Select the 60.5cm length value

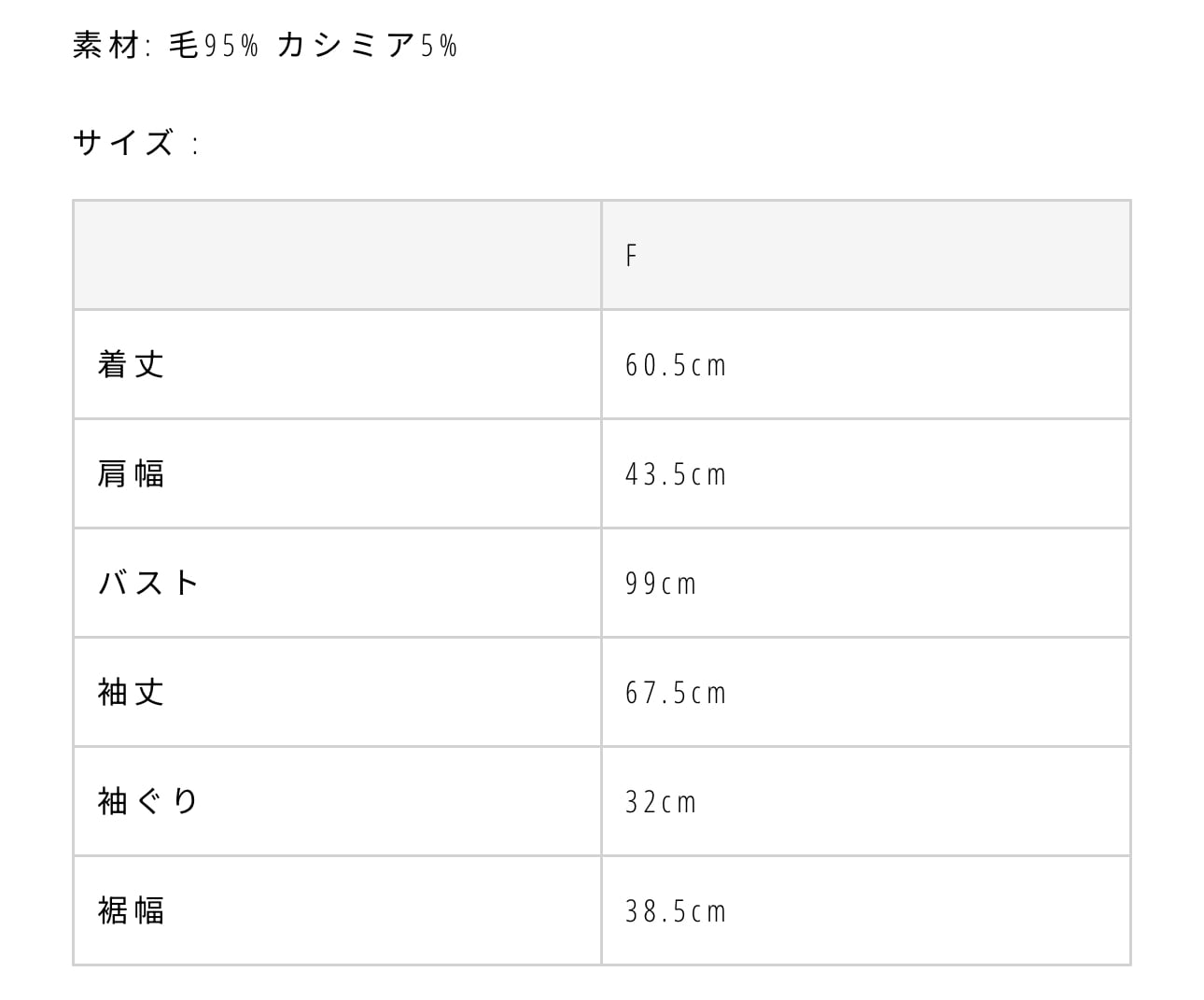coord(676,365)
